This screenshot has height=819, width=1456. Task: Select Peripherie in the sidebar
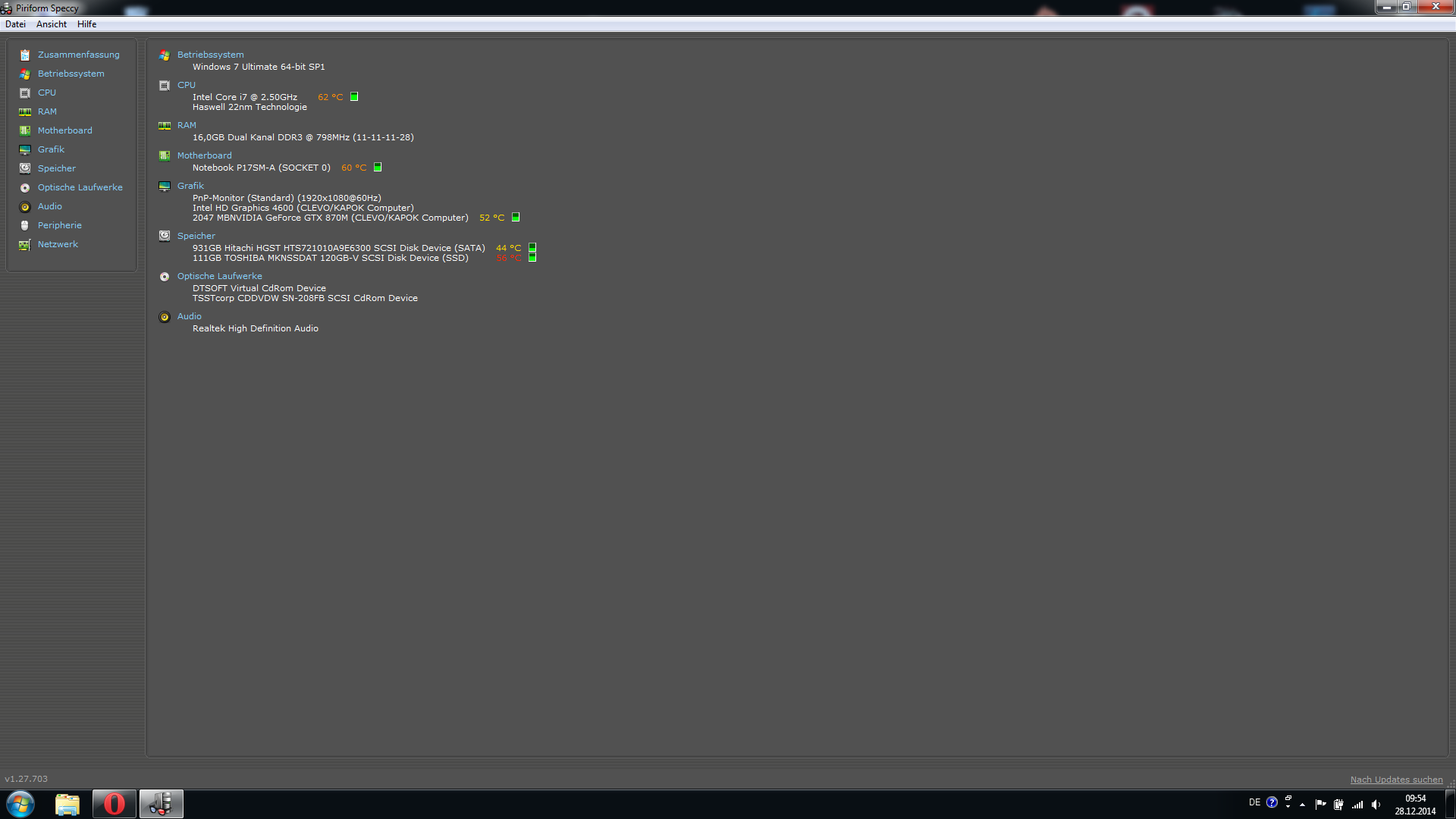point(59,225)
